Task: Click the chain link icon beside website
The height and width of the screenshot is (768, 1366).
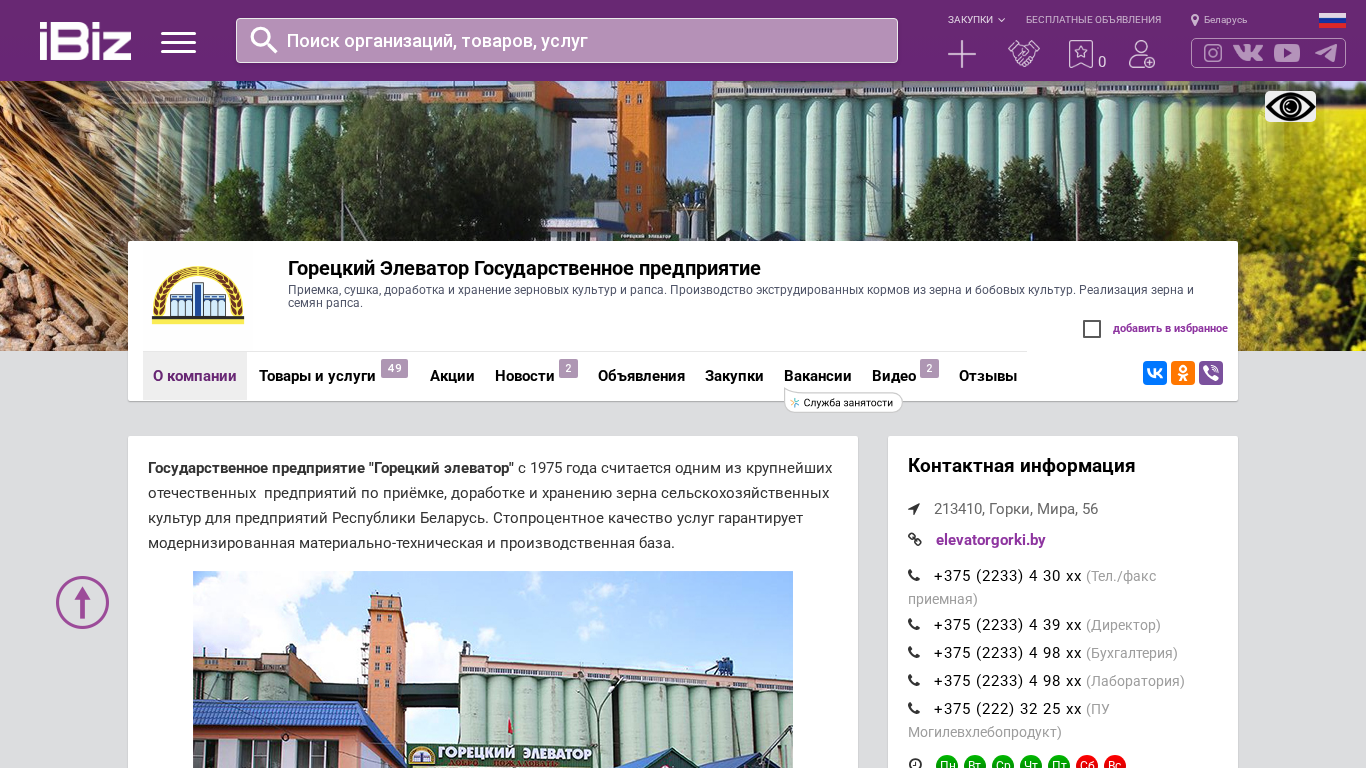Action: (x=914, y=540)
